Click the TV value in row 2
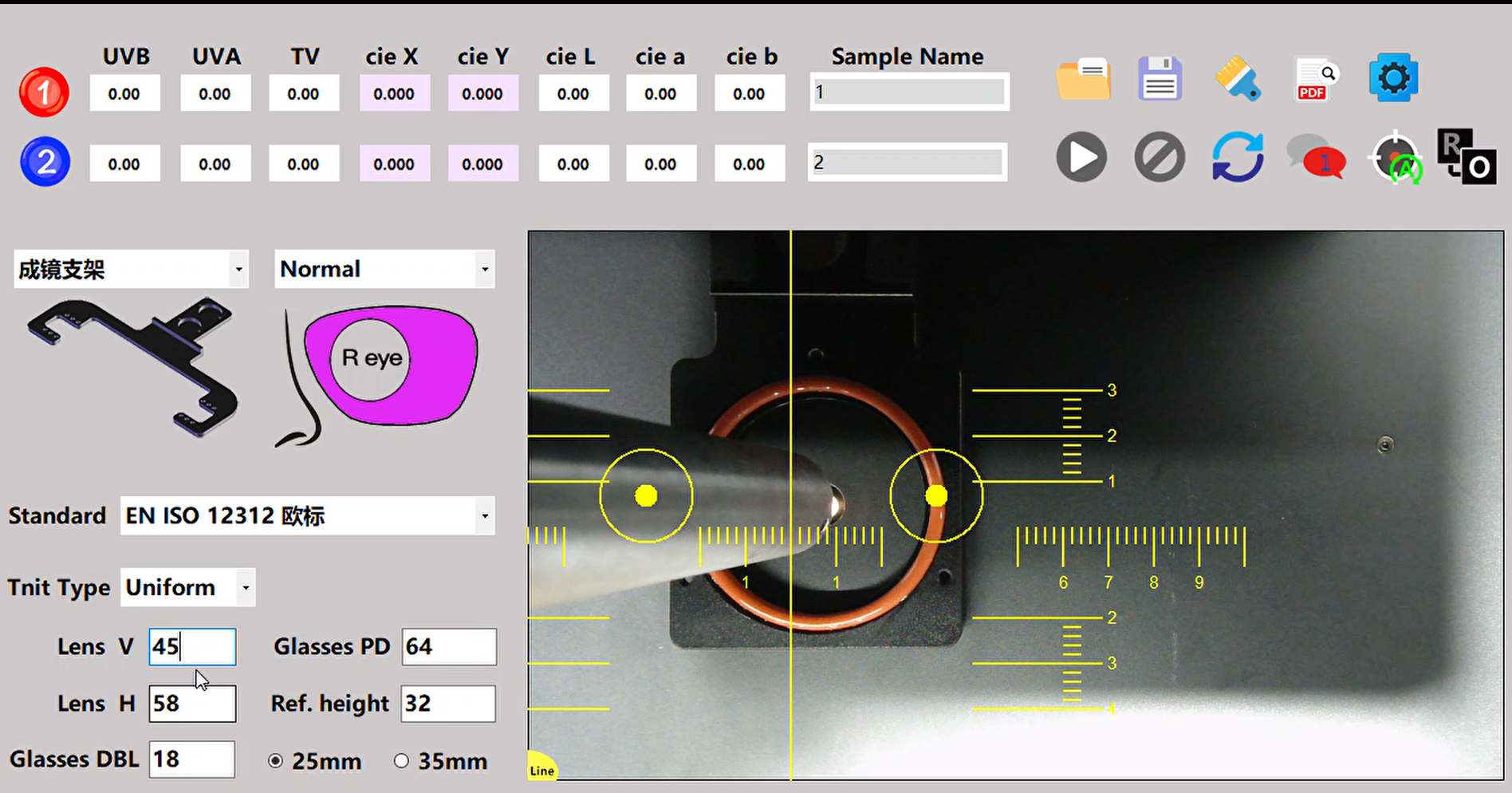The width and height of the screenshot is (1512, 793). [x=304, y=164]
